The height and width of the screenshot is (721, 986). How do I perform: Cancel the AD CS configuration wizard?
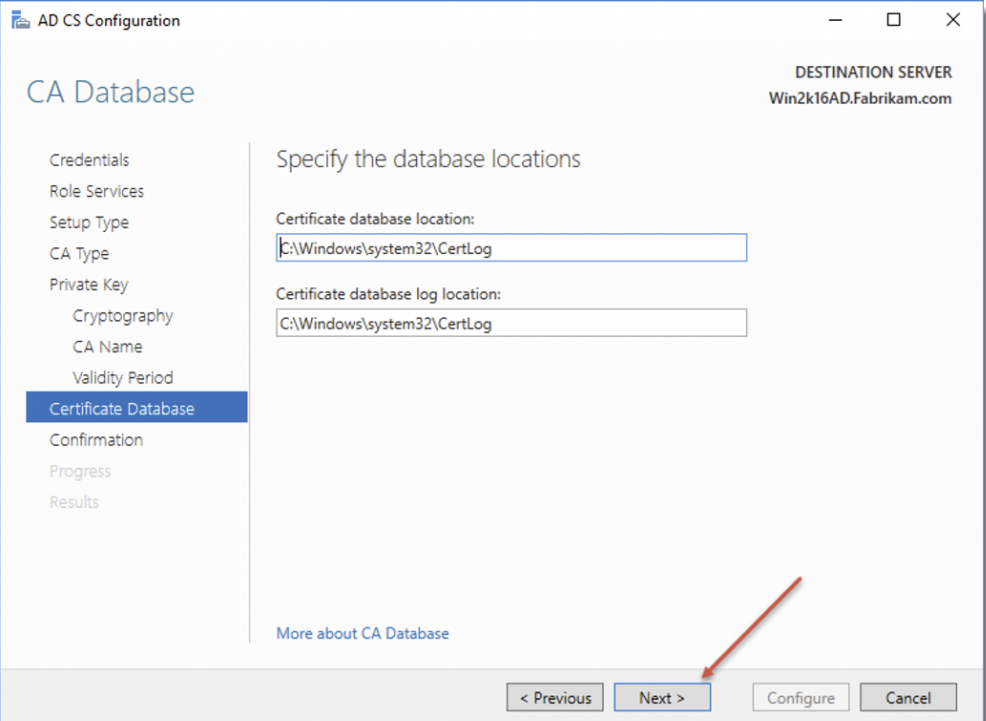click(x=908, y=697)
